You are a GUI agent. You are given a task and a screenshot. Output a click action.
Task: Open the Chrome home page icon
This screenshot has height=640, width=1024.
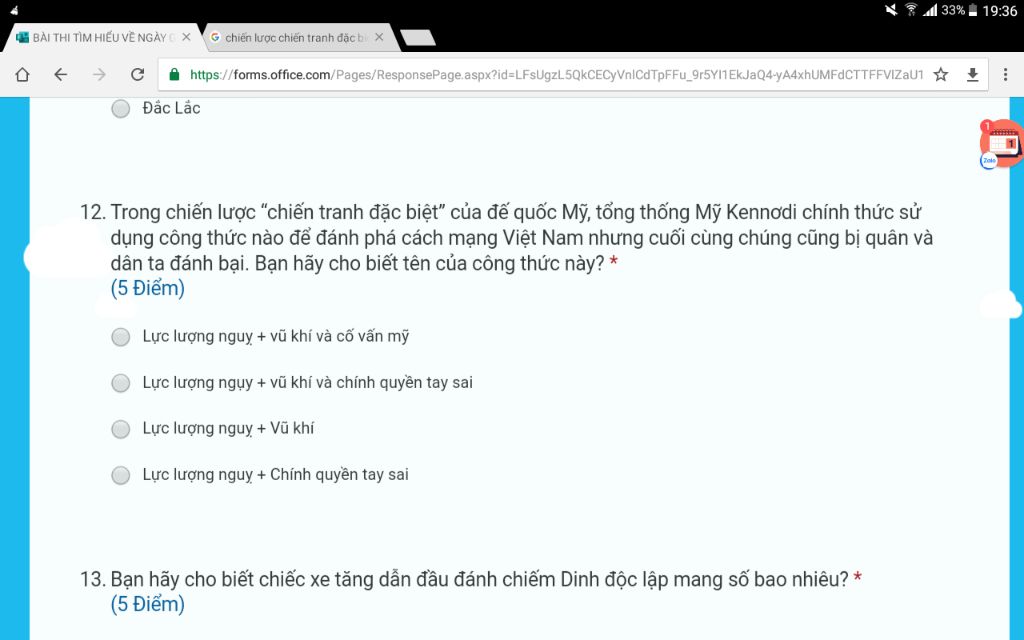[22, 74]
